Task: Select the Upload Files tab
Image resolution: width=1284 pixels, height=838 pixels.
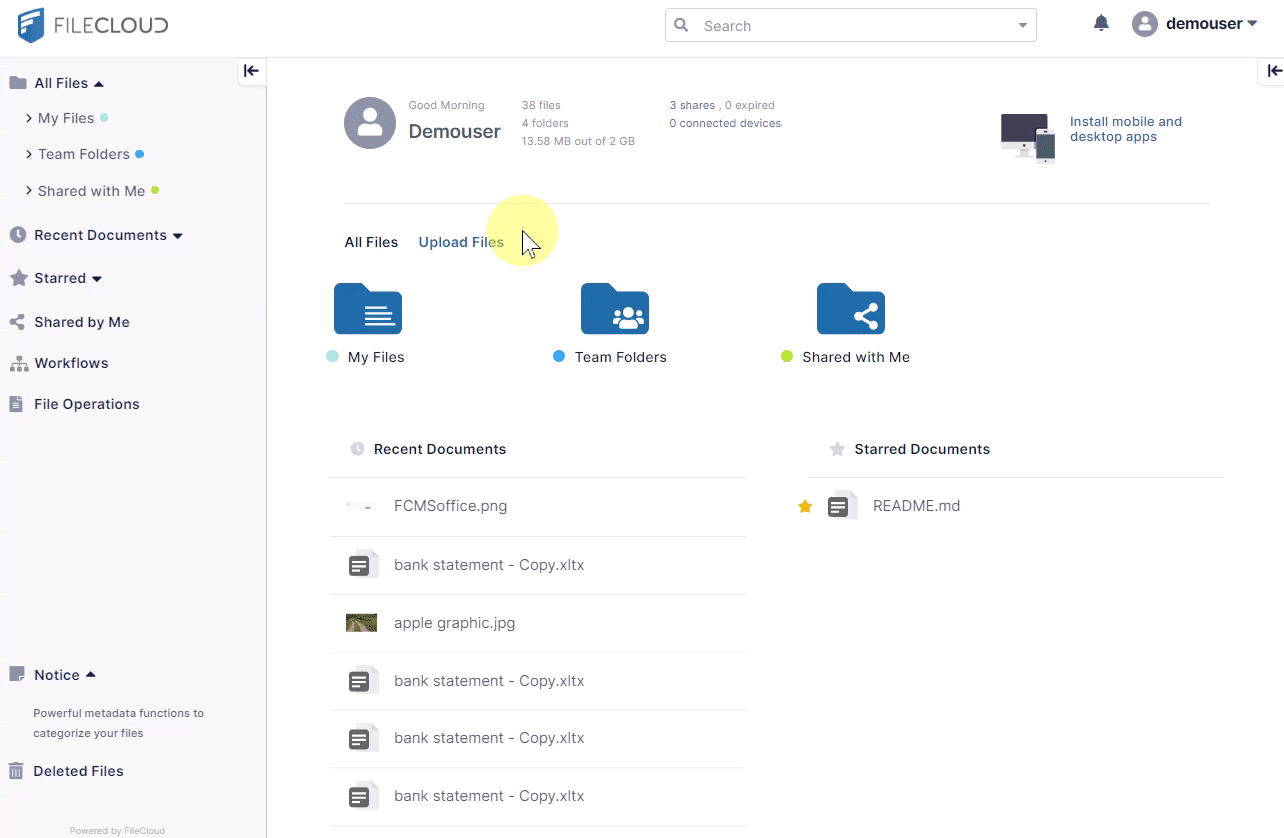Action: point(461,242)
